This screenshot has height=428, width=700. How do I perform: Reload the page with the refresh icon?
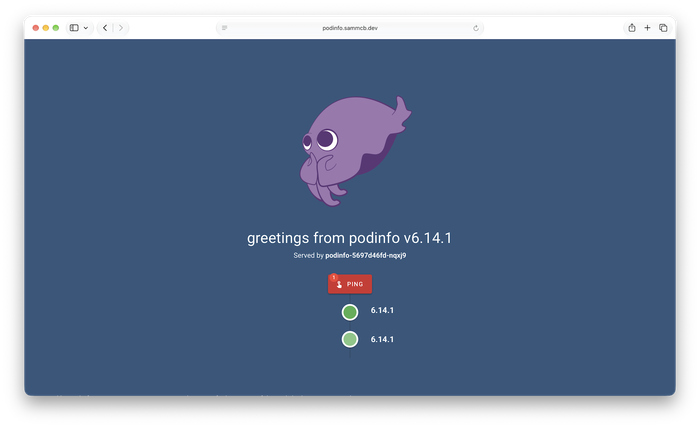[475, 28]
